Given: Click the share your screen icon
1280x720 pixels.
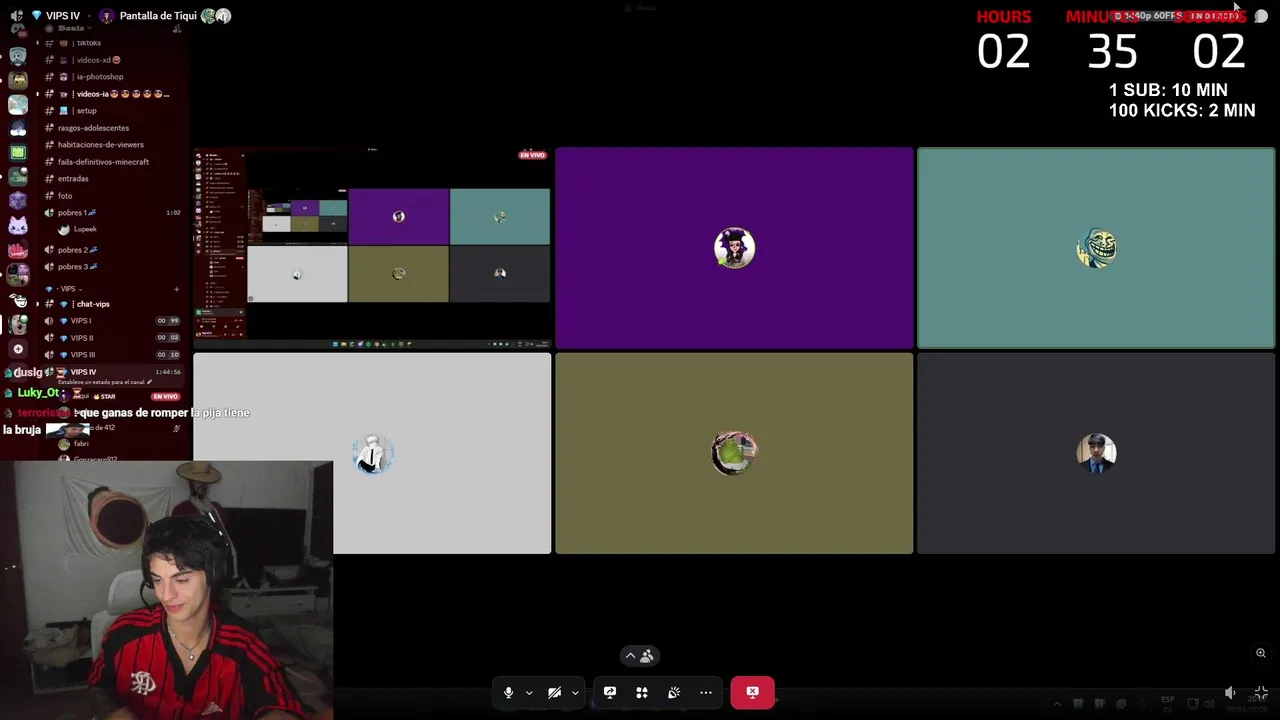Looking at the screenshot, I should point(610,692).
